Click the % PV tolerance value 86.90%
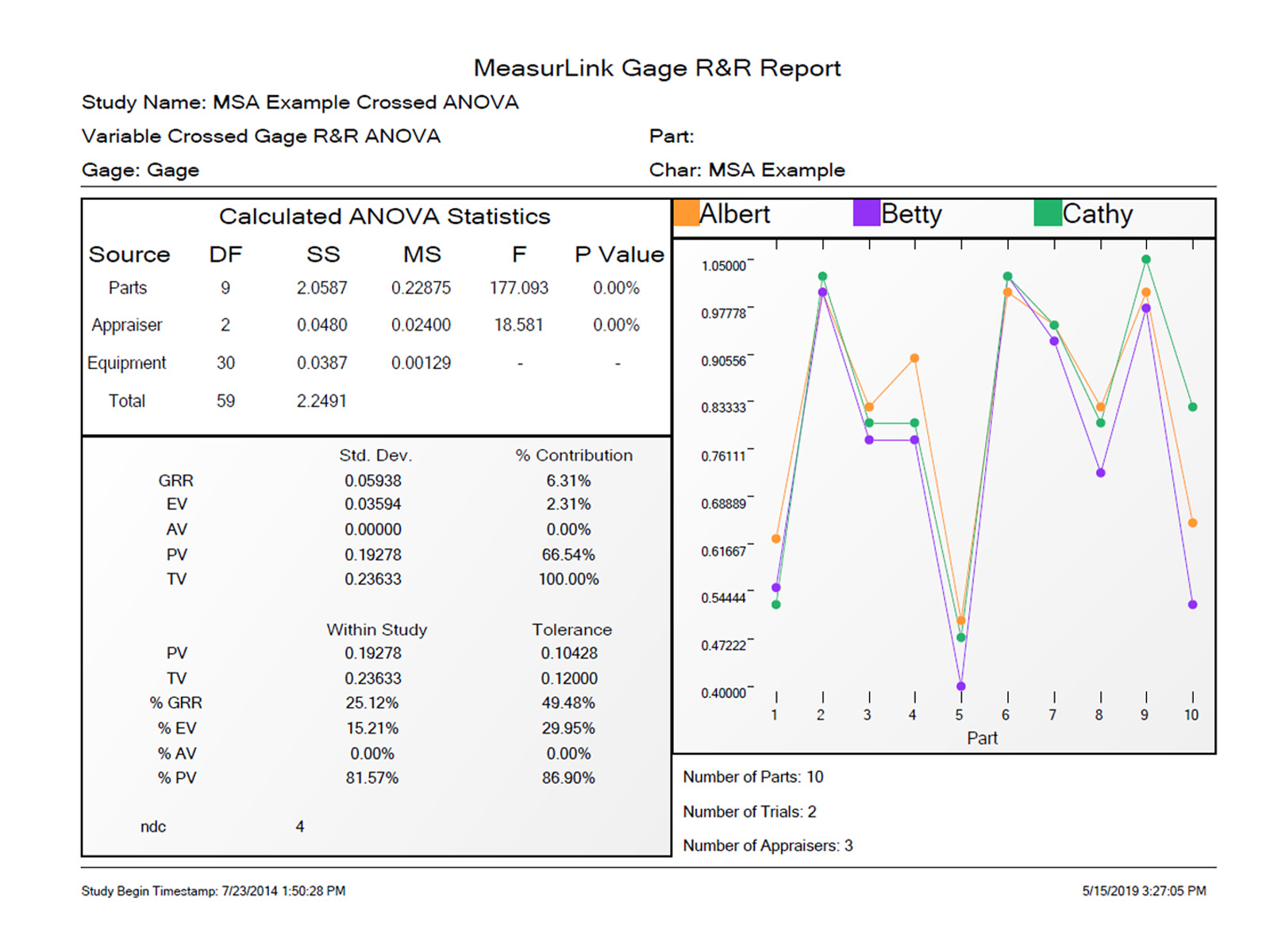 (x=568, y=778)
